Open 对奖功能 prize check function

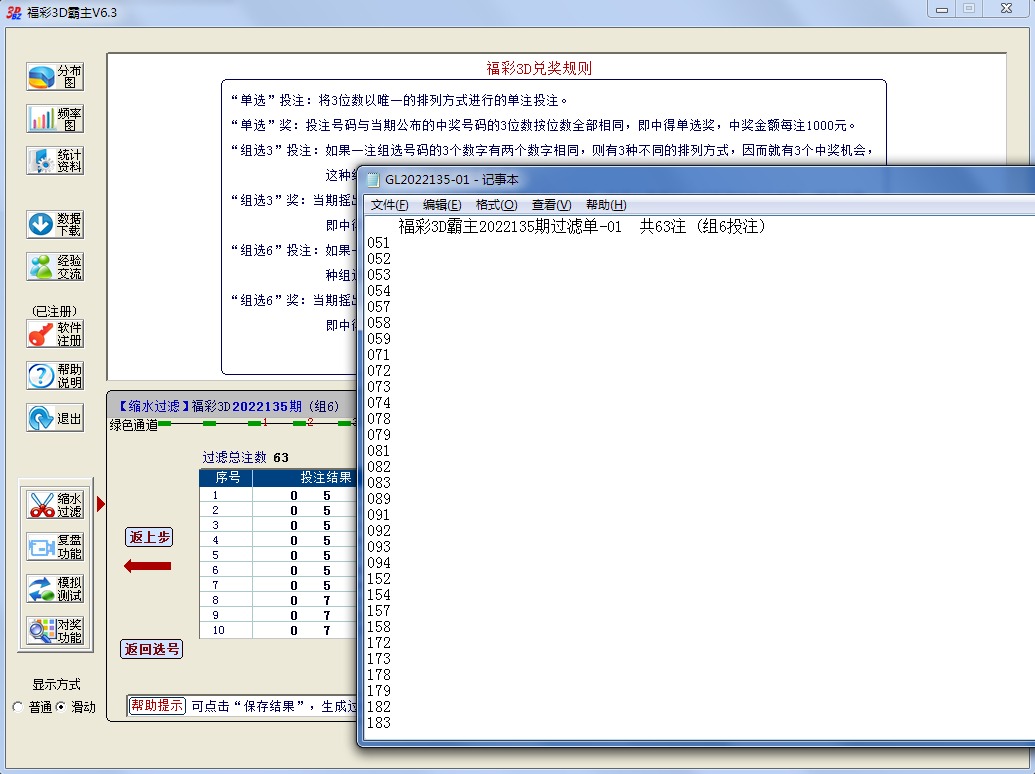pyautogui.click(x=56, y=630)
